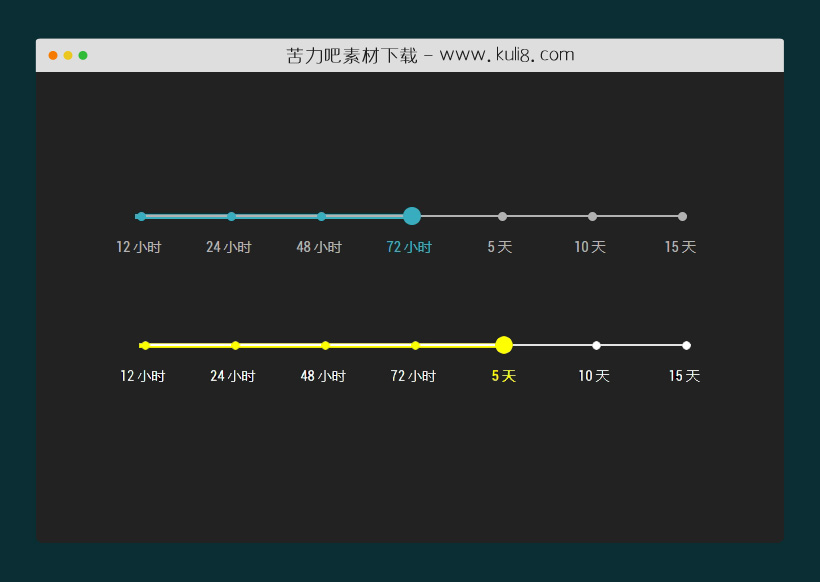Screen dimensions: 820x582
Task: Pick the 10天 dot on the lower slider
Action: [596, 345]
